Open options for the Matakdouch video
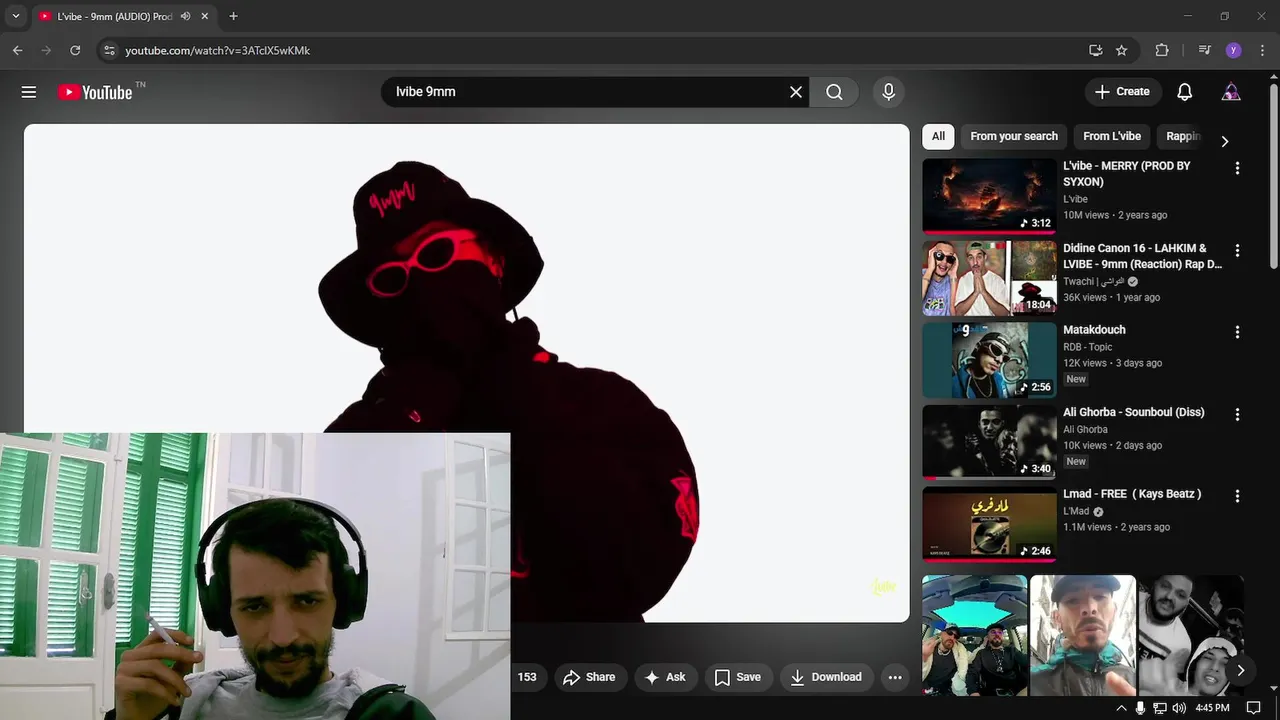Screen dimensions: 1280x720 [x=1237, y=332]
